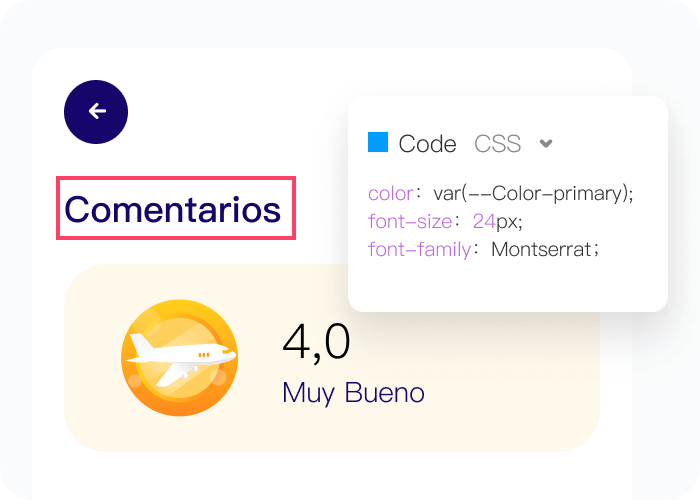Select the Montserrat font value

[x=541, y=249]
